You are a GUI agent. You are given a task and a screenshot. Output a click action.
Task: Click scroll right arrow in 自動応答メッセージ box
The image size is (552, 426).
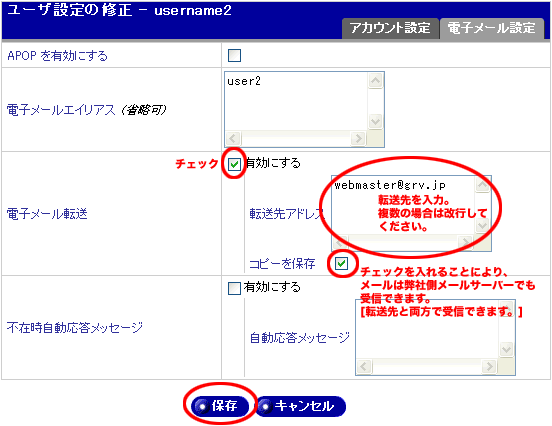(489, 367)
